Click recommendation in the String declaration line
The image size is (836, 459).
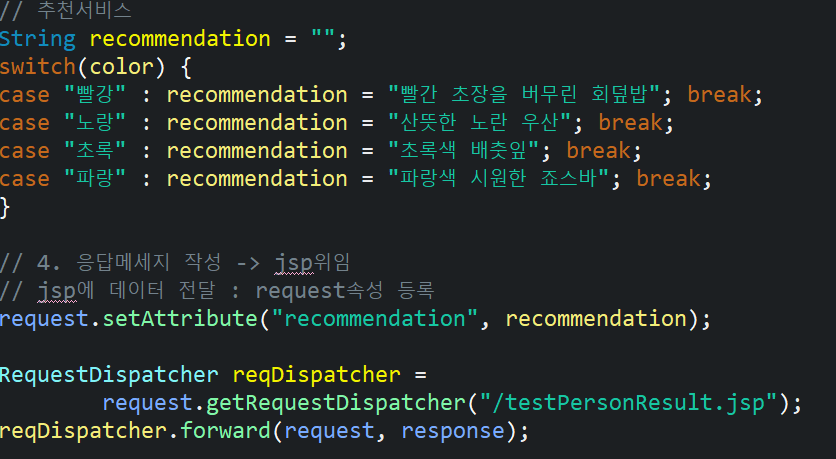[180, 39]
